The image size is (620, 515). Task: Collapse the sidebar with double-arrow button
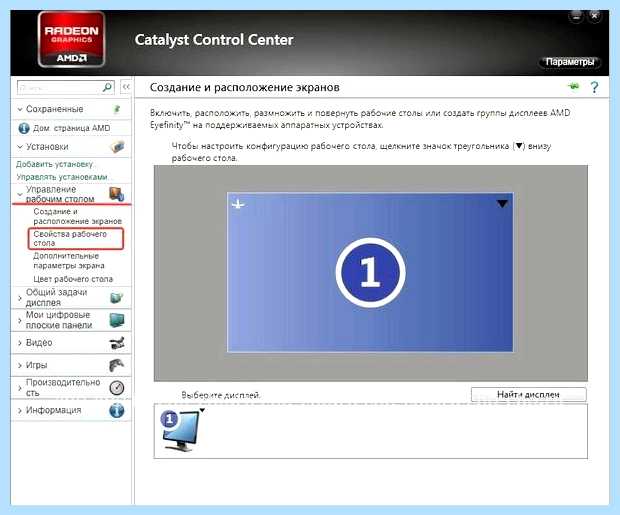pos(126,87)
